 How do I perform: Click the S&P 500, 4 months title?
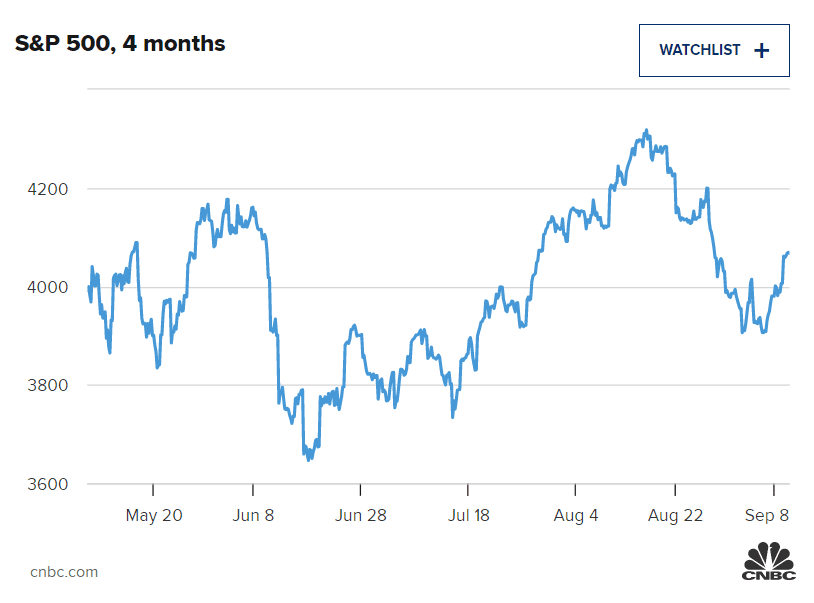[120, 44]
